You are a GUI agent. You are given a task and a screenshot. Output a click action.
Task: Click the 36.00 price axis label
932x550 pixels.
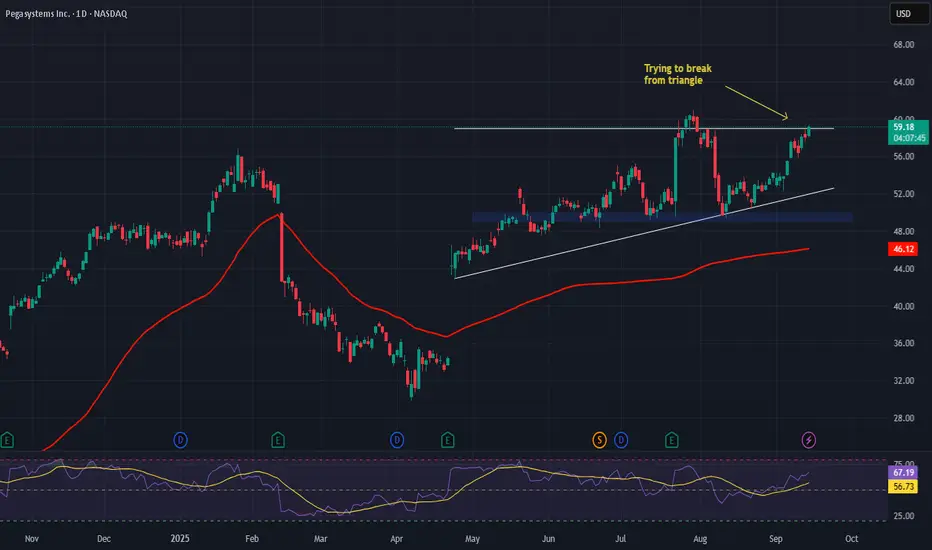tap(903, 343)
